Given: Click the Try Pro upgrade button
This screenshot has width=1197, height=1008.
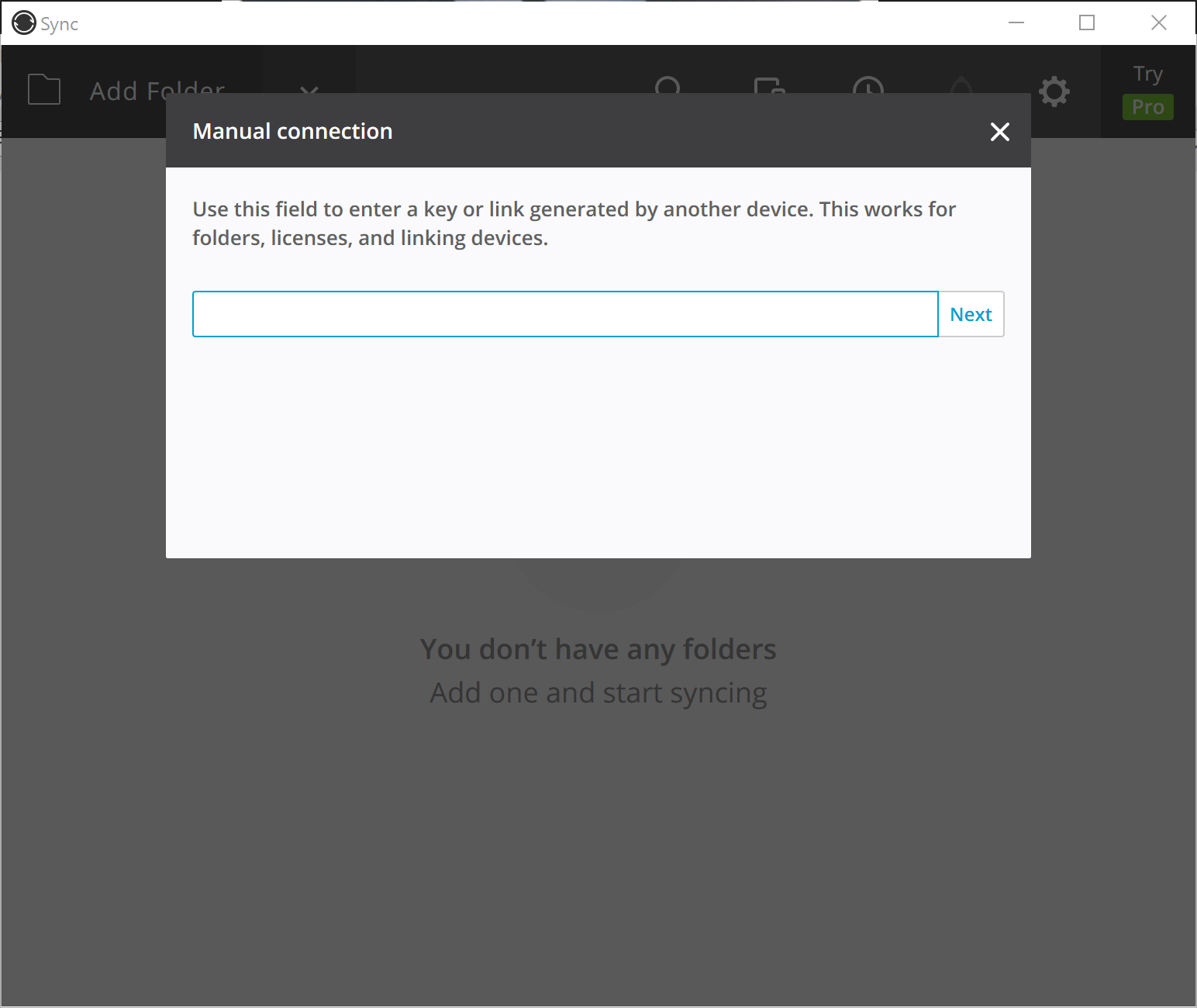Looking at the screenshot, I should tap(1147, 91).
